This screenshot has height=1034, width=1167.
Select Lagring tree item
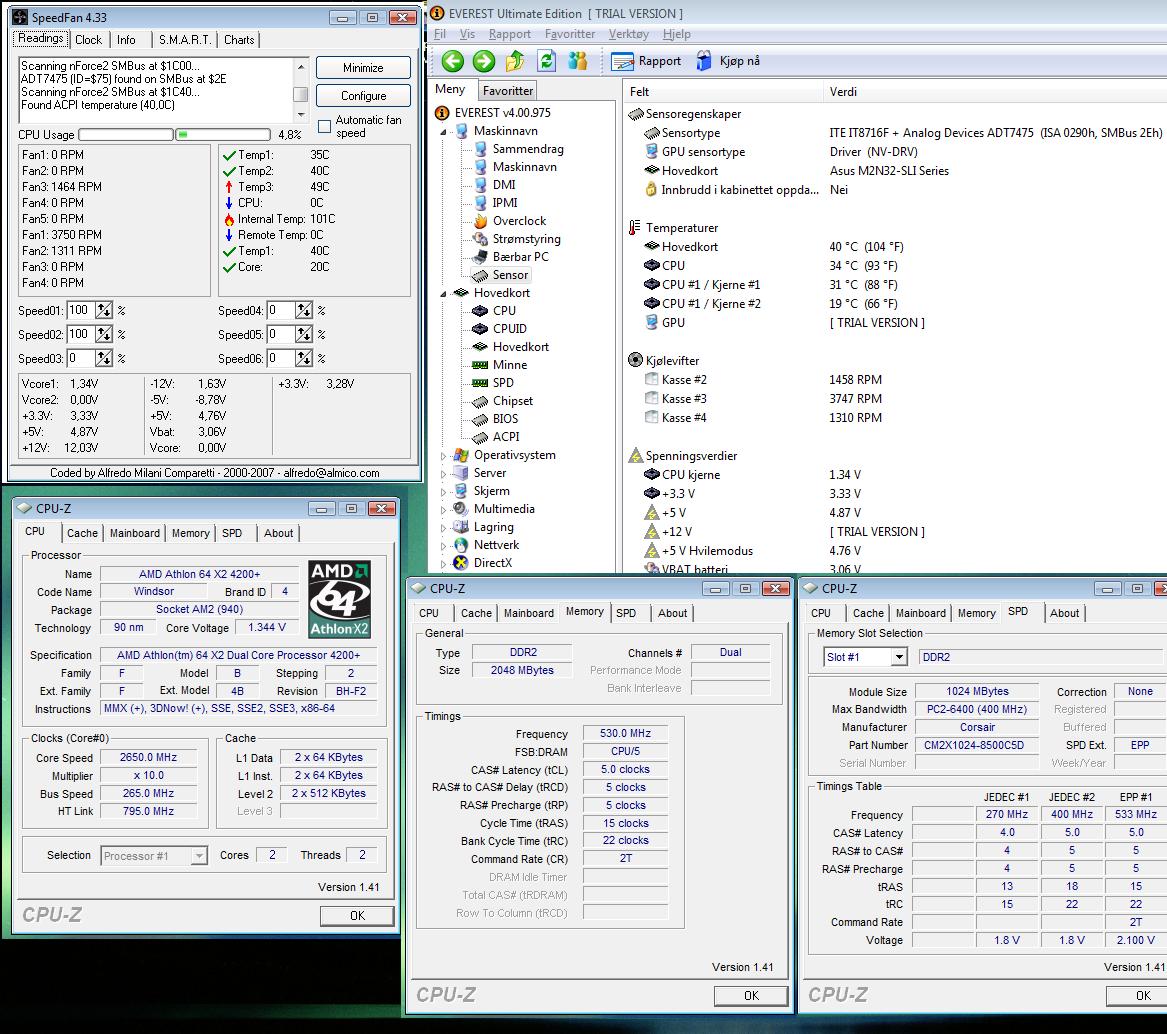pyautogui.click(x=484, y=527)
